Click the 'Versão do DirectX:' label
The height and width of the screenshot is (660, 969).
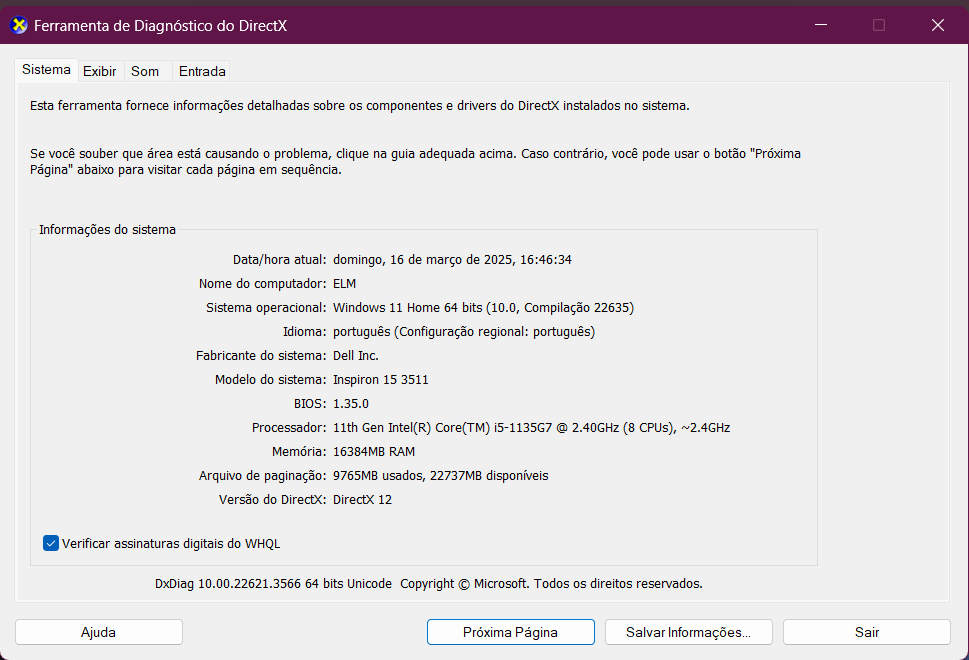(x=273, y=500)
